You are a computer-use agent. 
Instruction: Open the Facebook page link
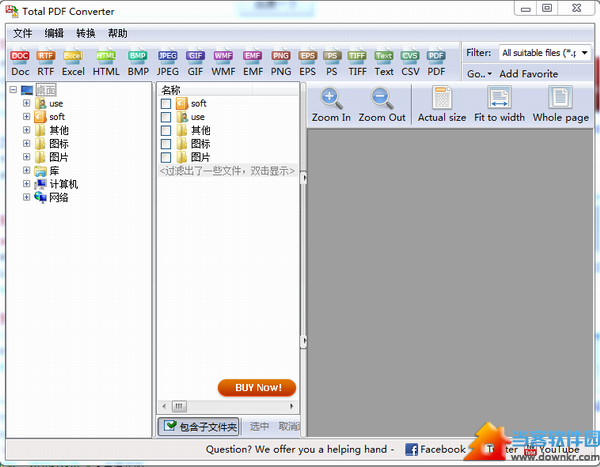point(435,449)
